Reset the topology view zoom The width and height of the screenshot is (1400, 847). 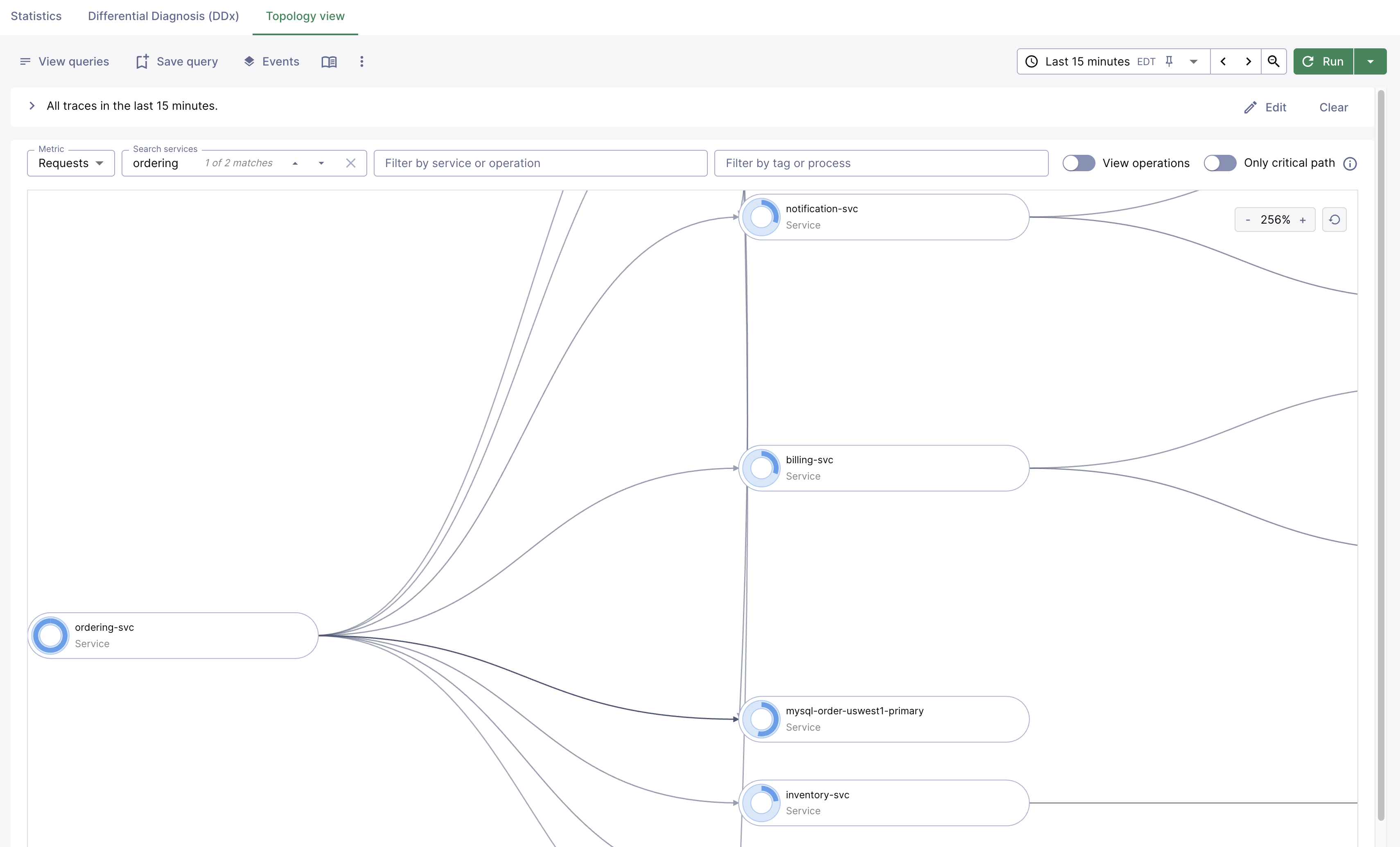tap(1335, 219)
